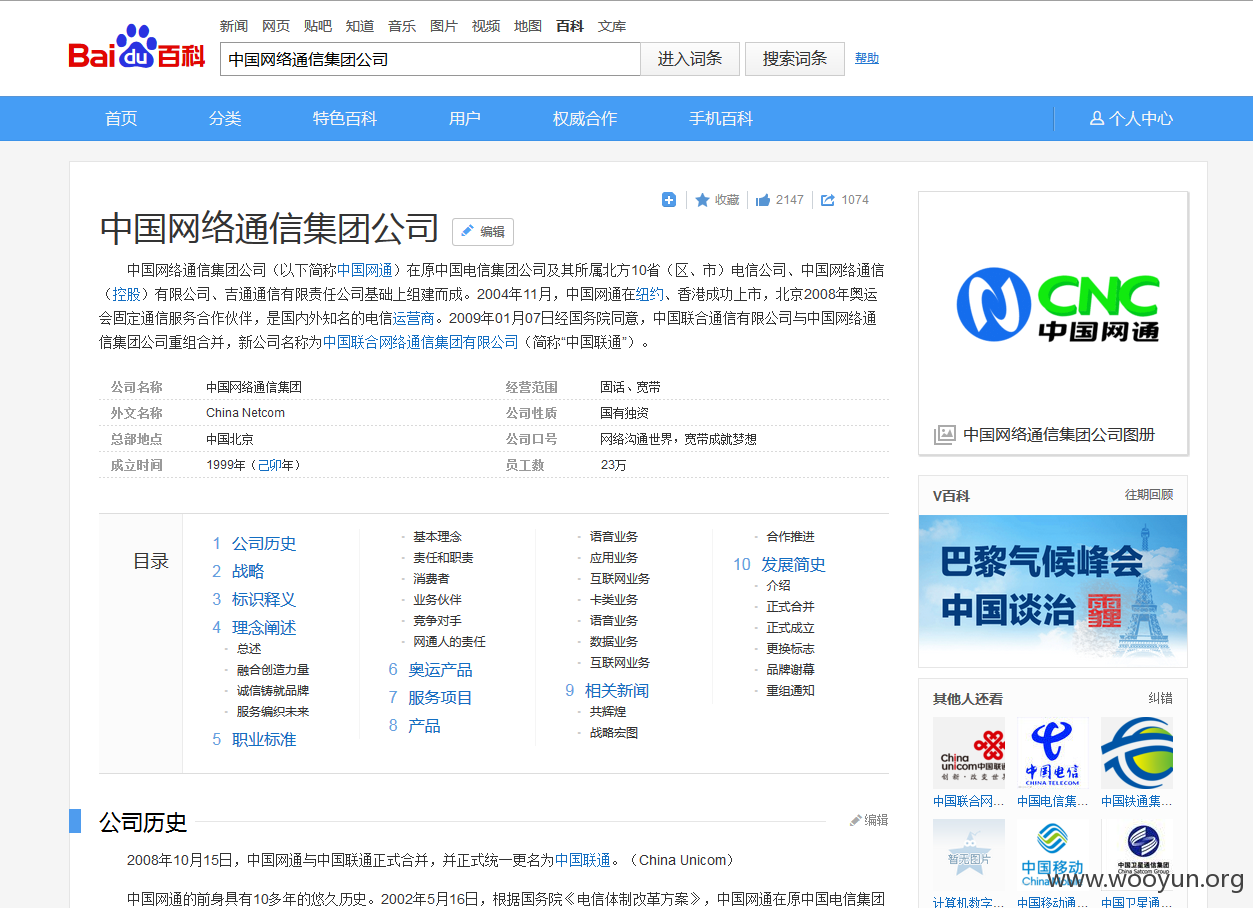Jump to contents item 4 理念阐述
The height and width of the screenshot is (908, 1253).
coord(264,627)
